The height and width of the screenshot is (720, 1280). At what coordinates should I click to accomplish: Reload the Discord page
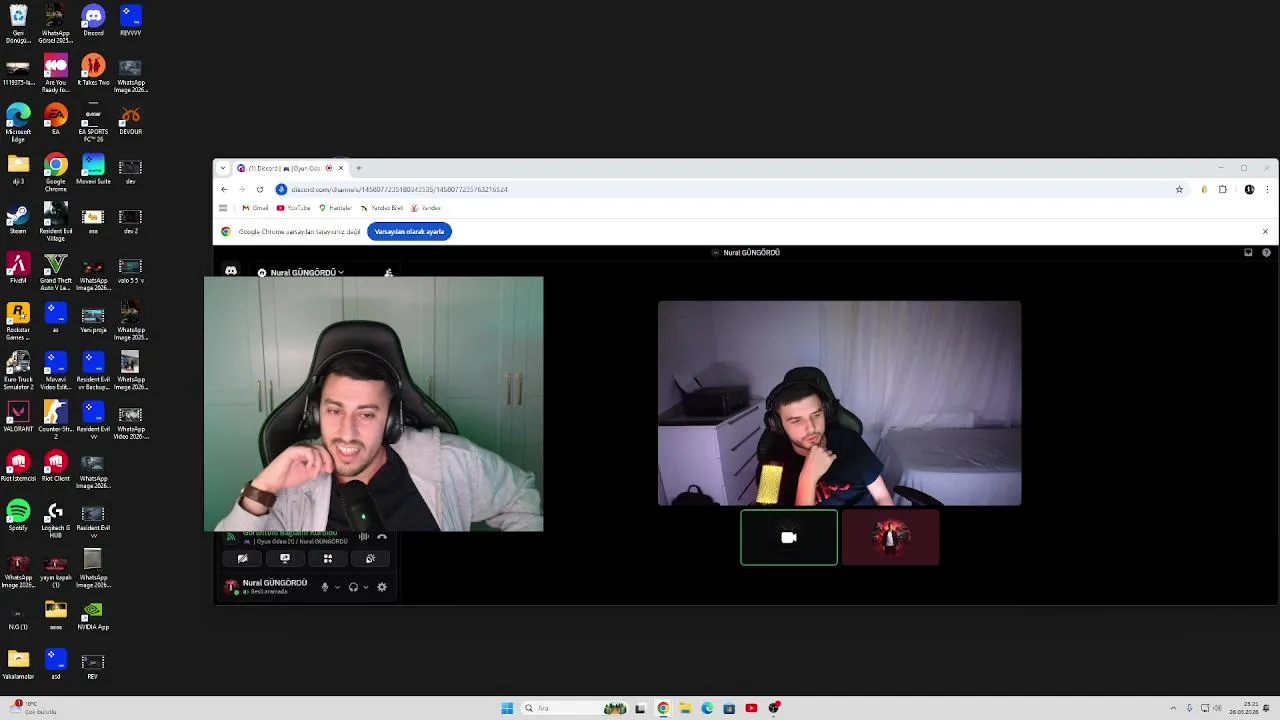click(x=260, y=189)
